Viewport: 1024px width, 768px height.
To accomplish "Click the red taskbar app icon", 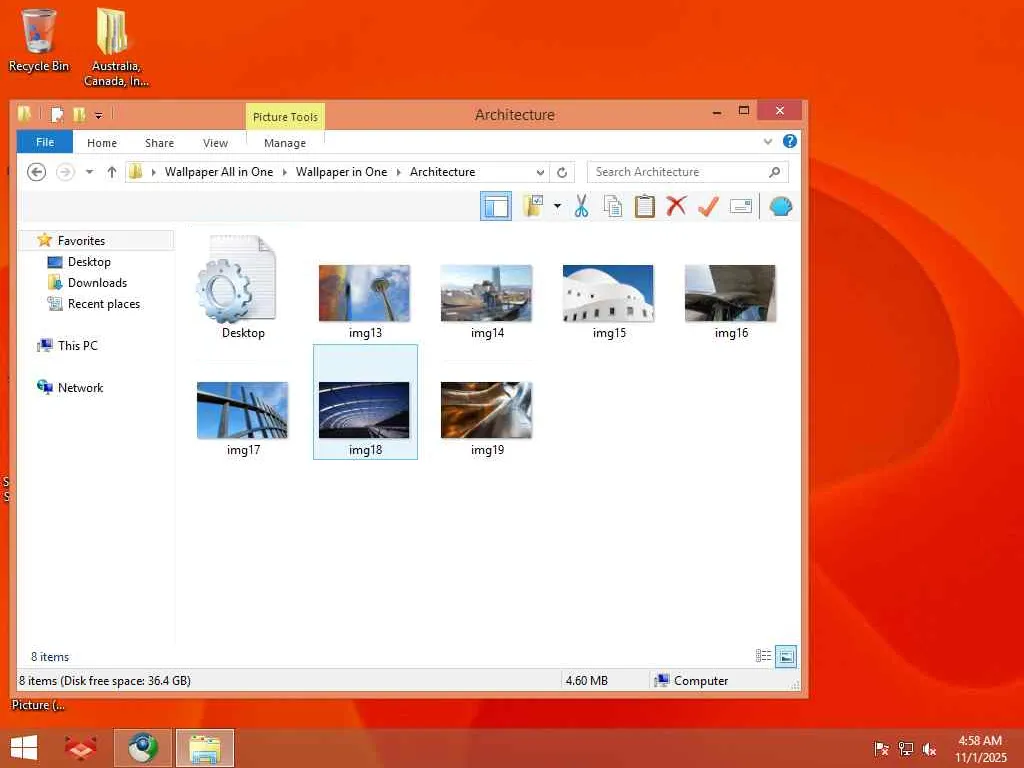I will tap(81, 748).
